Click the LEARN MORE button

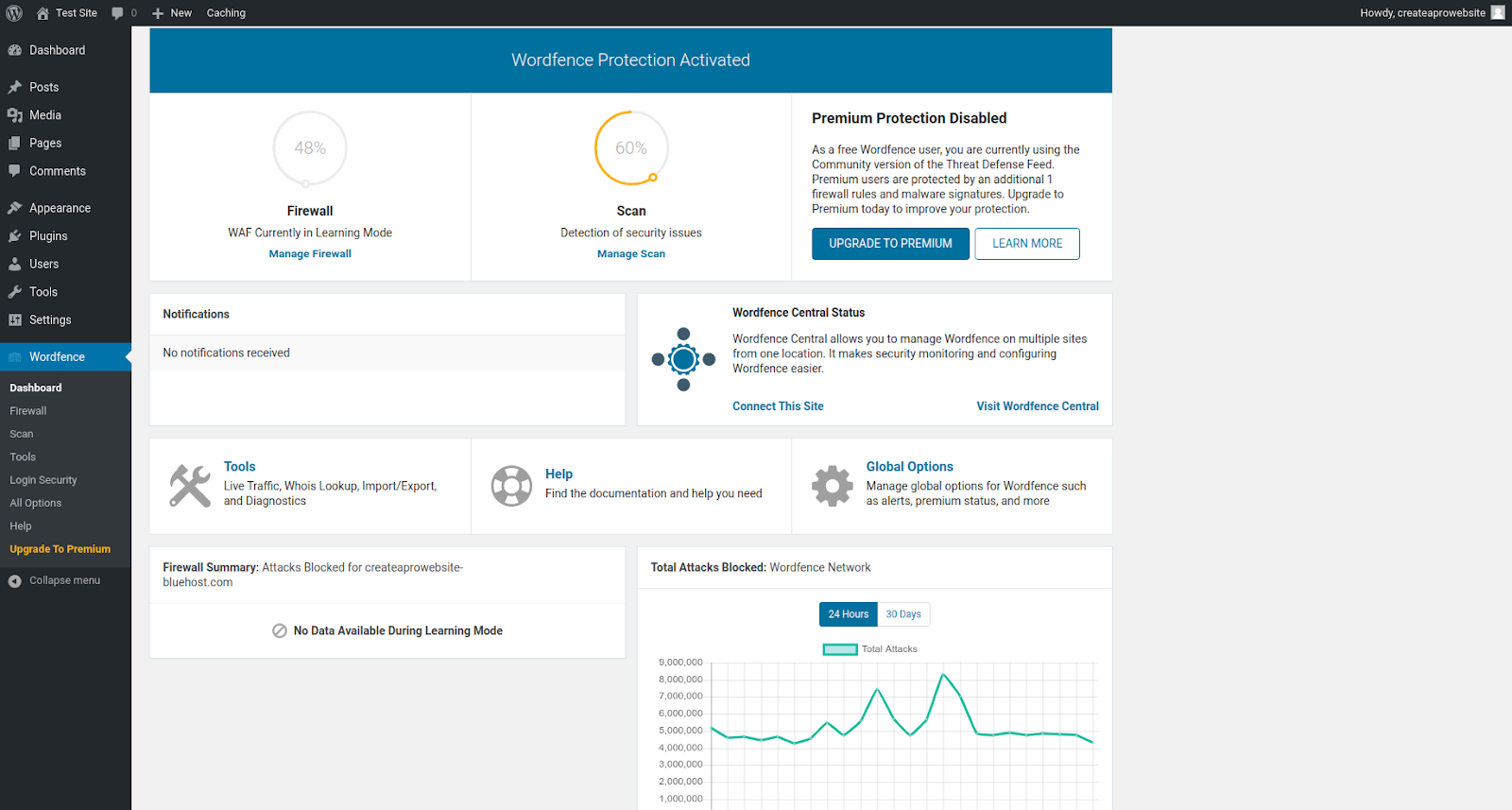(1027, 244)
